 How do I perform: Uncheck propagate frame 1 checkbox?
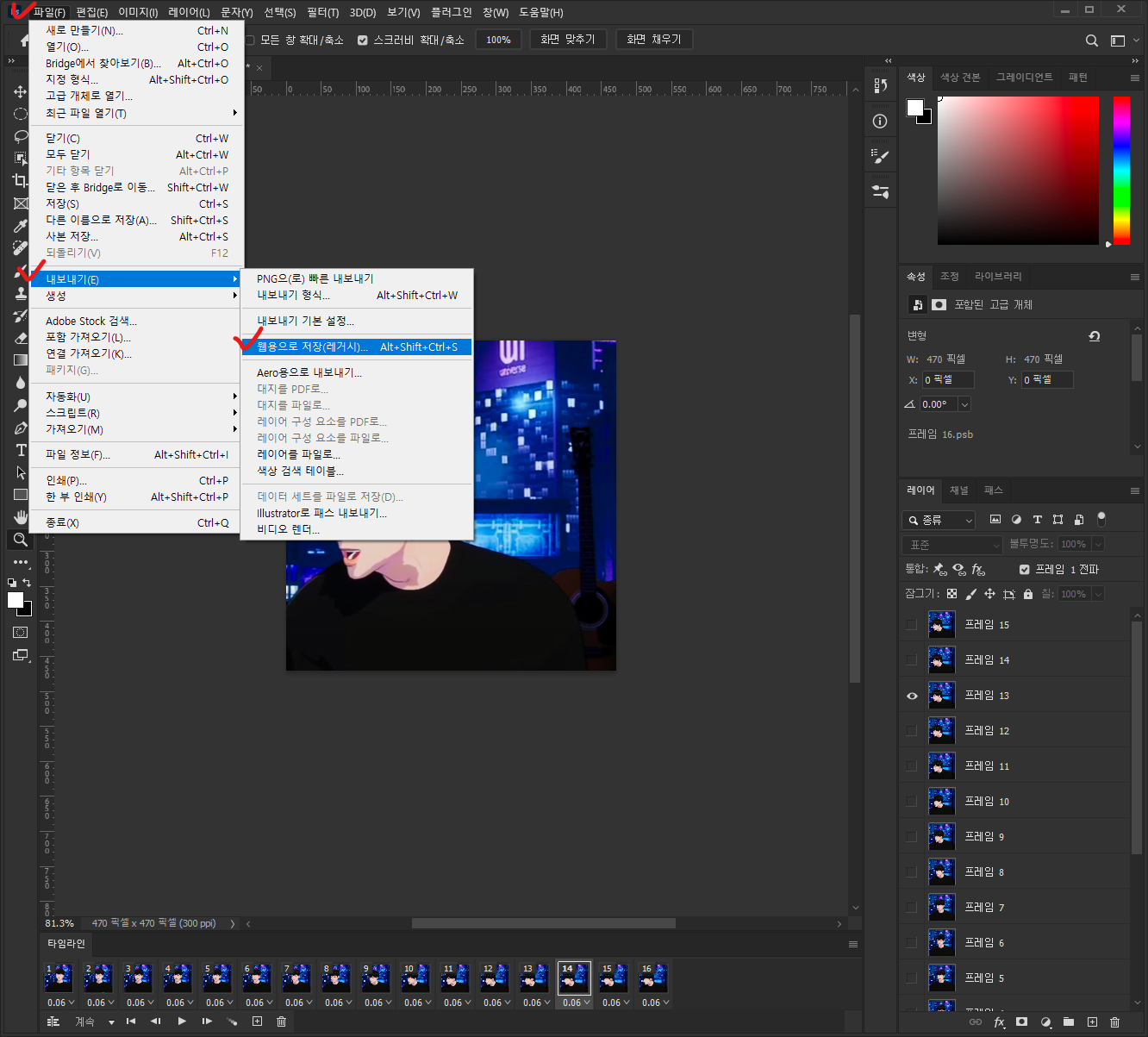[1024, 570]
